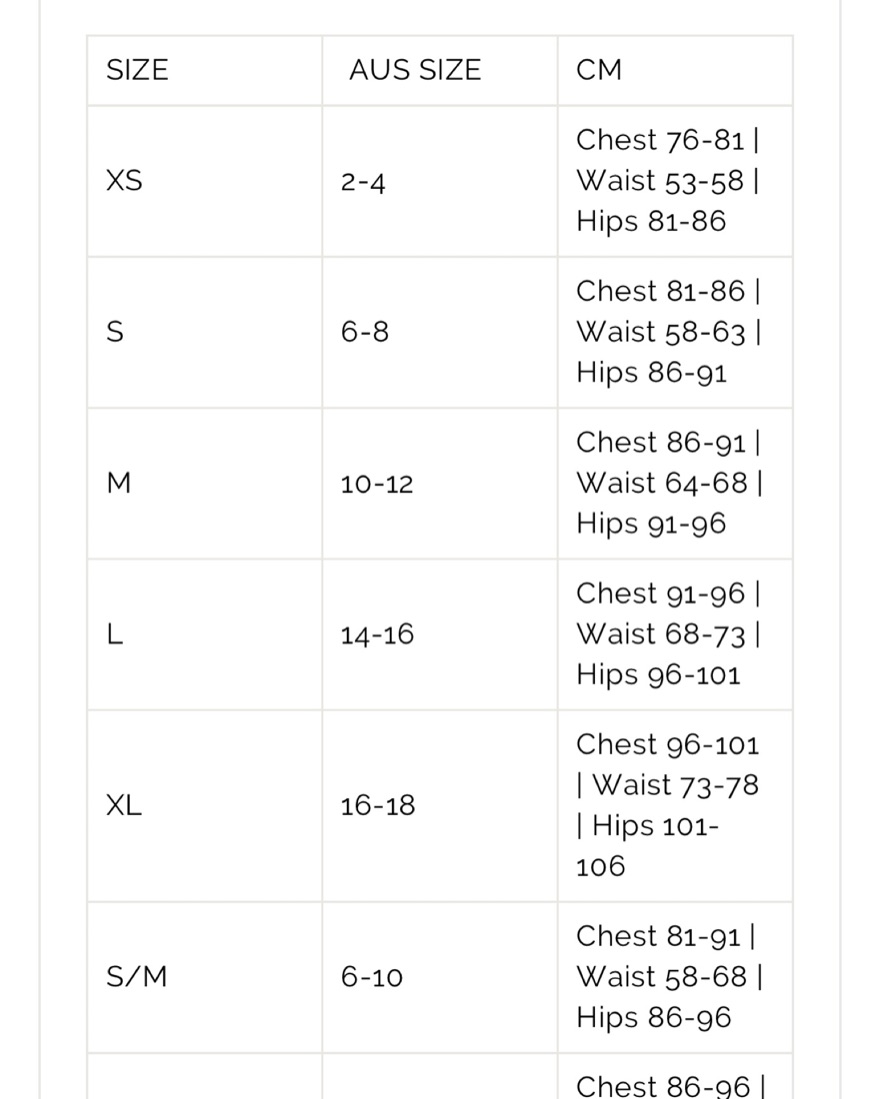Click the Waist 64-68 measurements cell
The image size is (880, 1099).
pyautogui.click(x=675, y=484)
